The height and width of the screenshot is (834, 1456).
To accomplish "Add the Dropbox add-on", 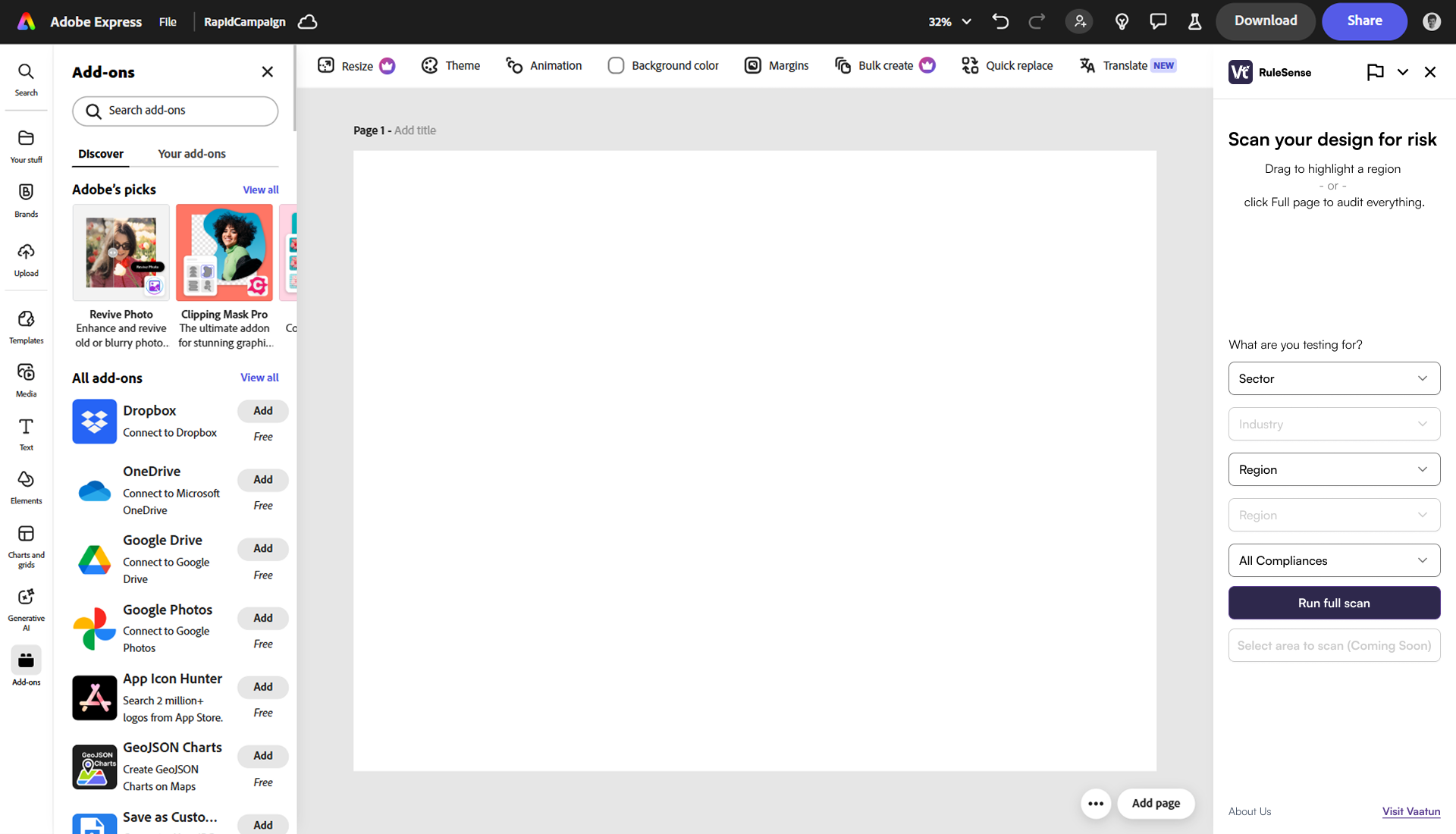I will tap(262, 410).
